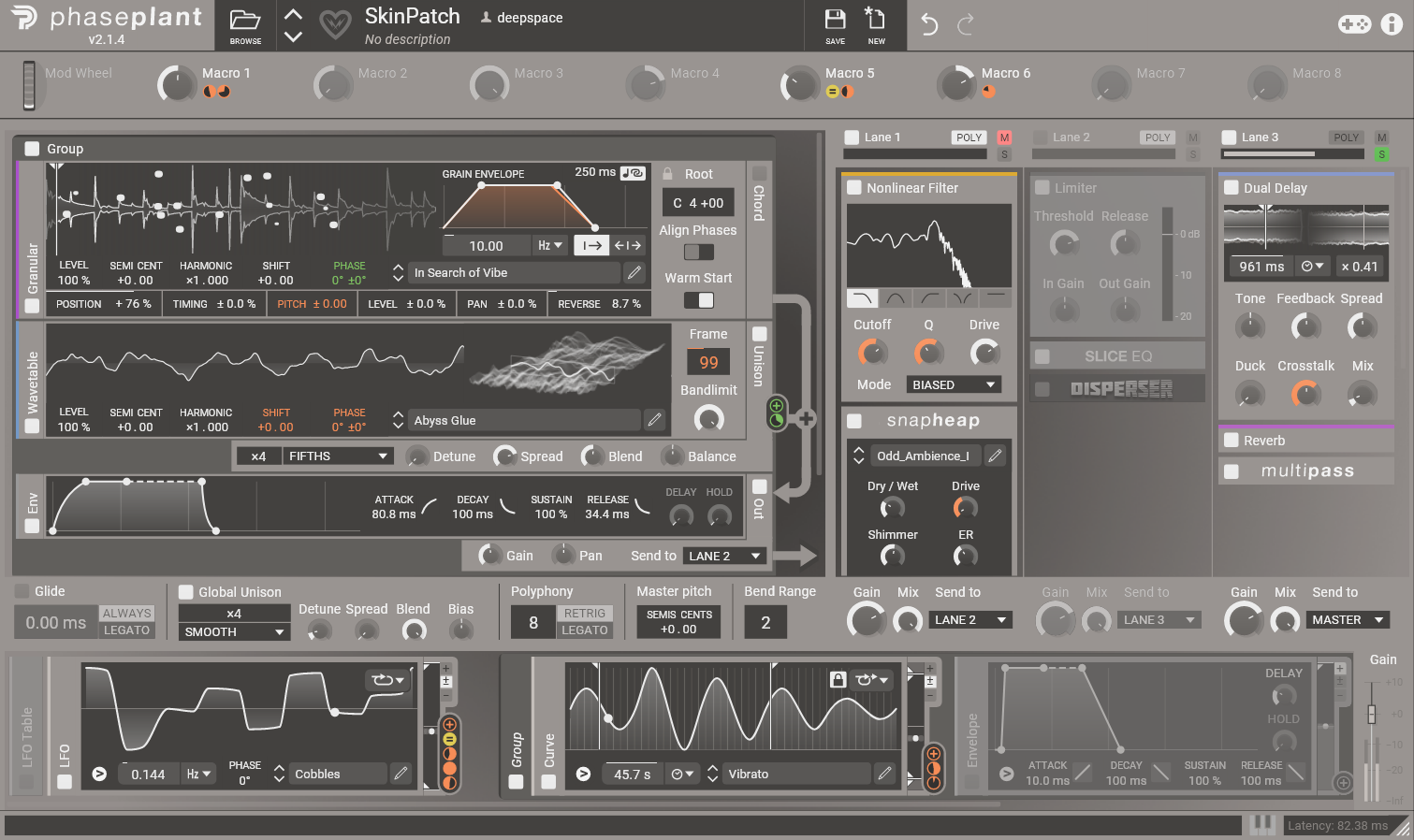Open the Dual Delay time sync dropdown
Image resolution: width=1414 pixels, height=840 pixels.
pyautogui.click(x=1312, y=267)
